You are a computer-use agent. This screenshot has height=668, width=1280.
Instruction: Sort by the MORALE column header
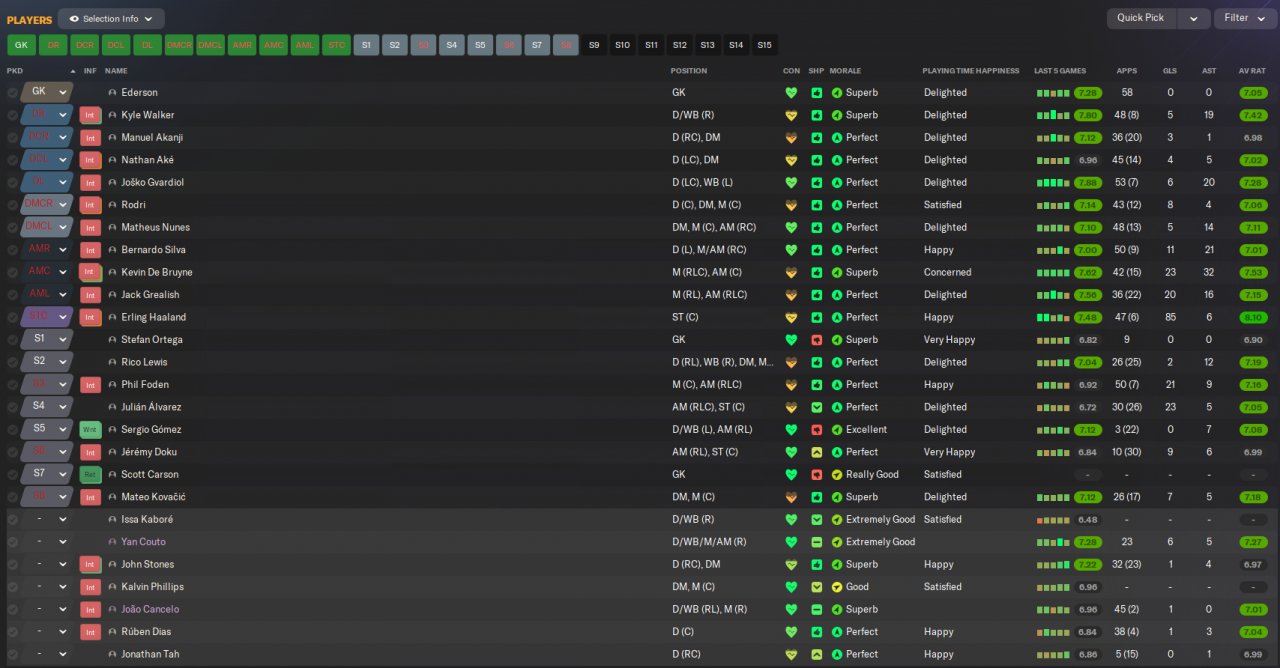(x=845, y=71)
